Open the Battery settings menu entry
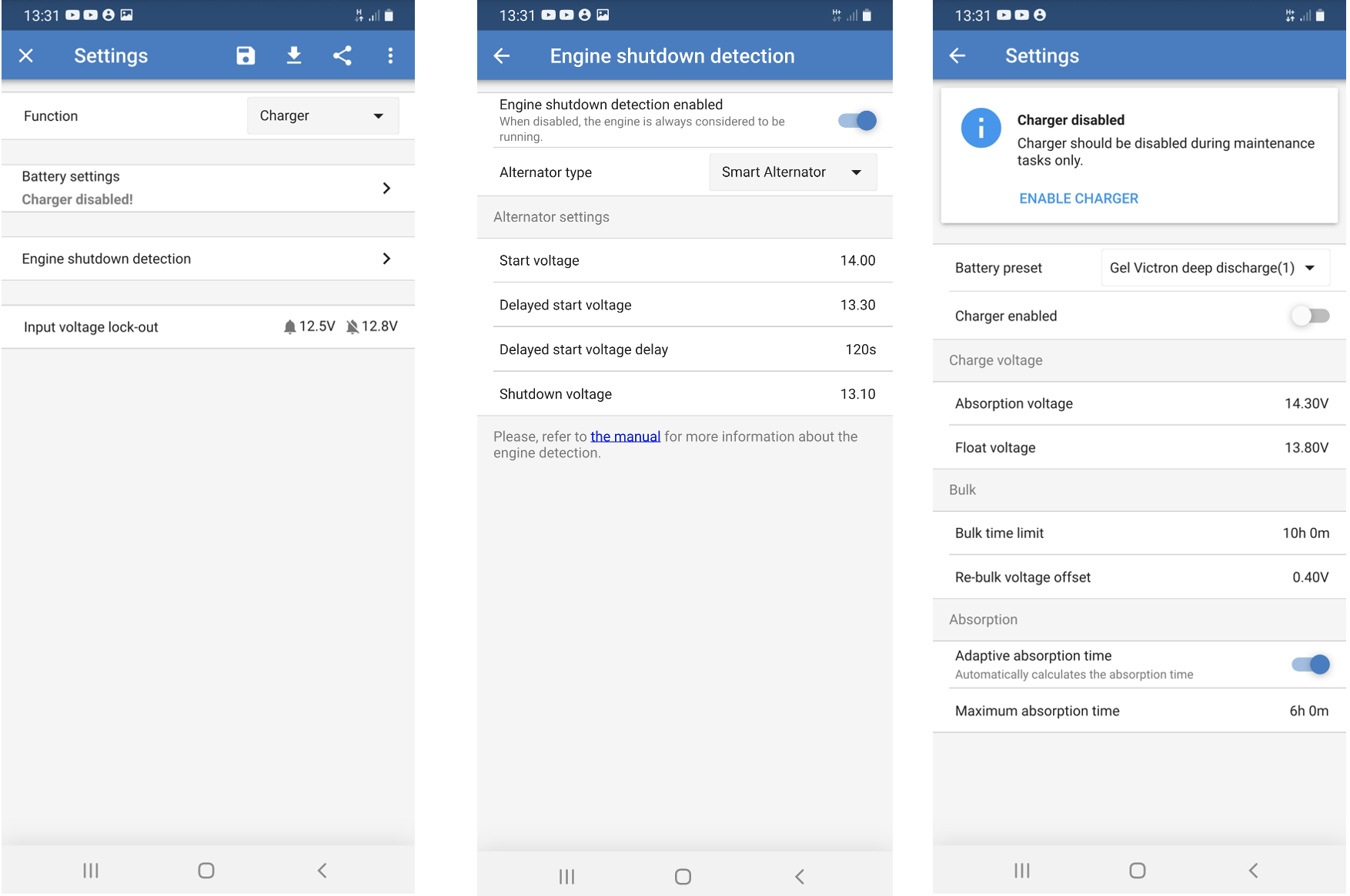 (x=208, y=188)
